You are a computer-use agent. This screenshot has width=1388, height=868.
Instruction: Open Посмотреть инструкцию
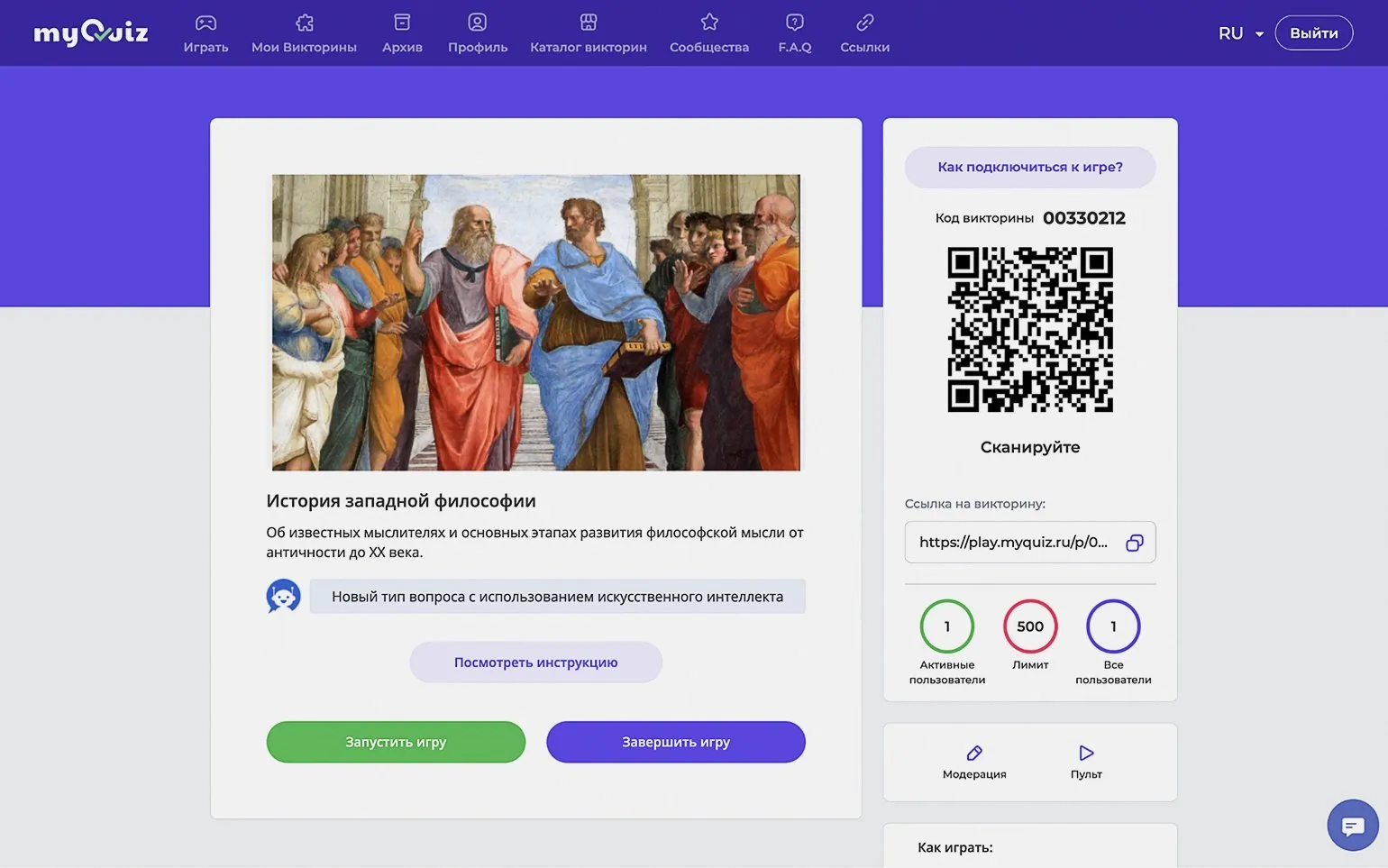tap(535, 662)
